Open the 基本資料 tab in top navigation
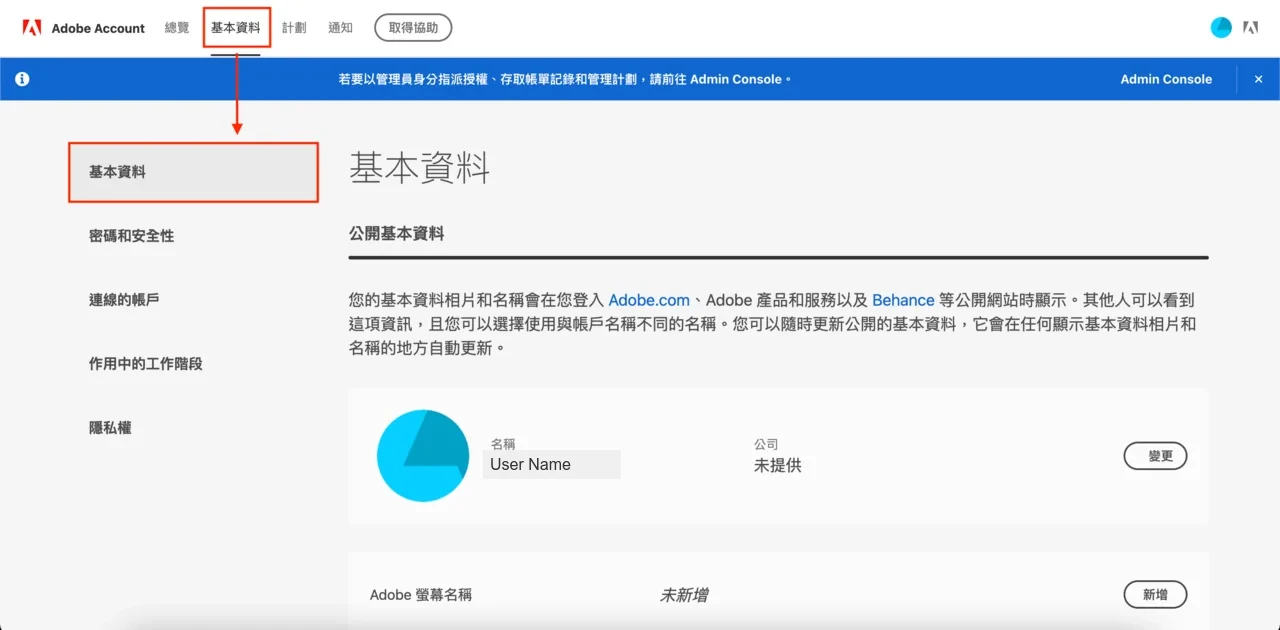1280x630 pixels. [236, 28]
